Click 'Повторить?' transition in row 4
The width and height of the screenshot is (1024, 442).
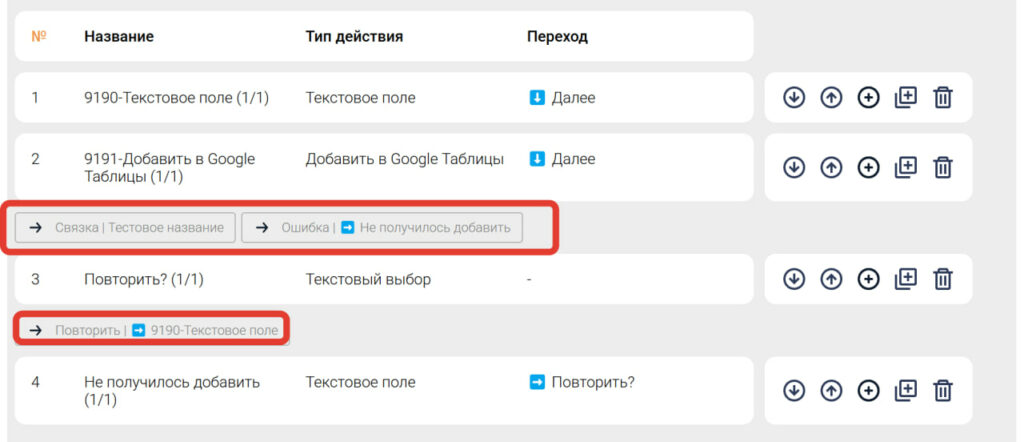pyautogui.click(x=581, y=382)
